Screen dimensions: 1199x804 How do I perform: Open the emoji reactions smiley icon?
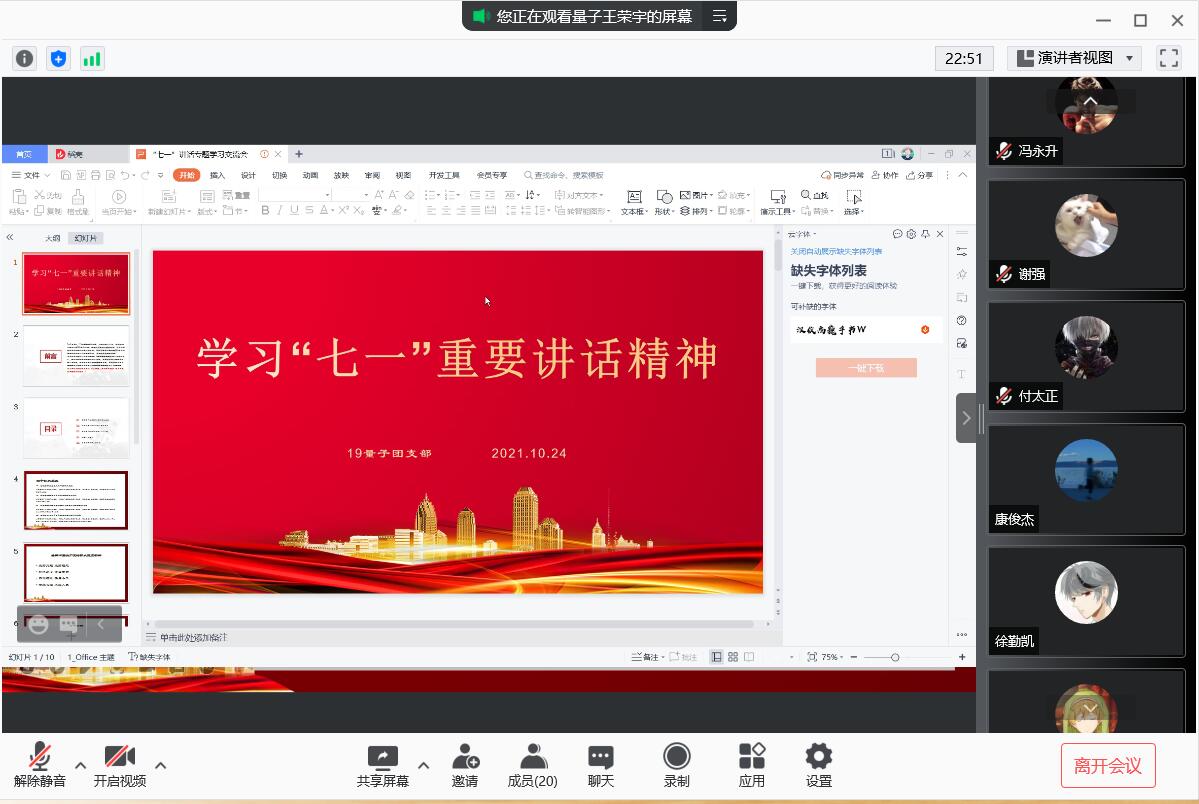coord(39,624)
